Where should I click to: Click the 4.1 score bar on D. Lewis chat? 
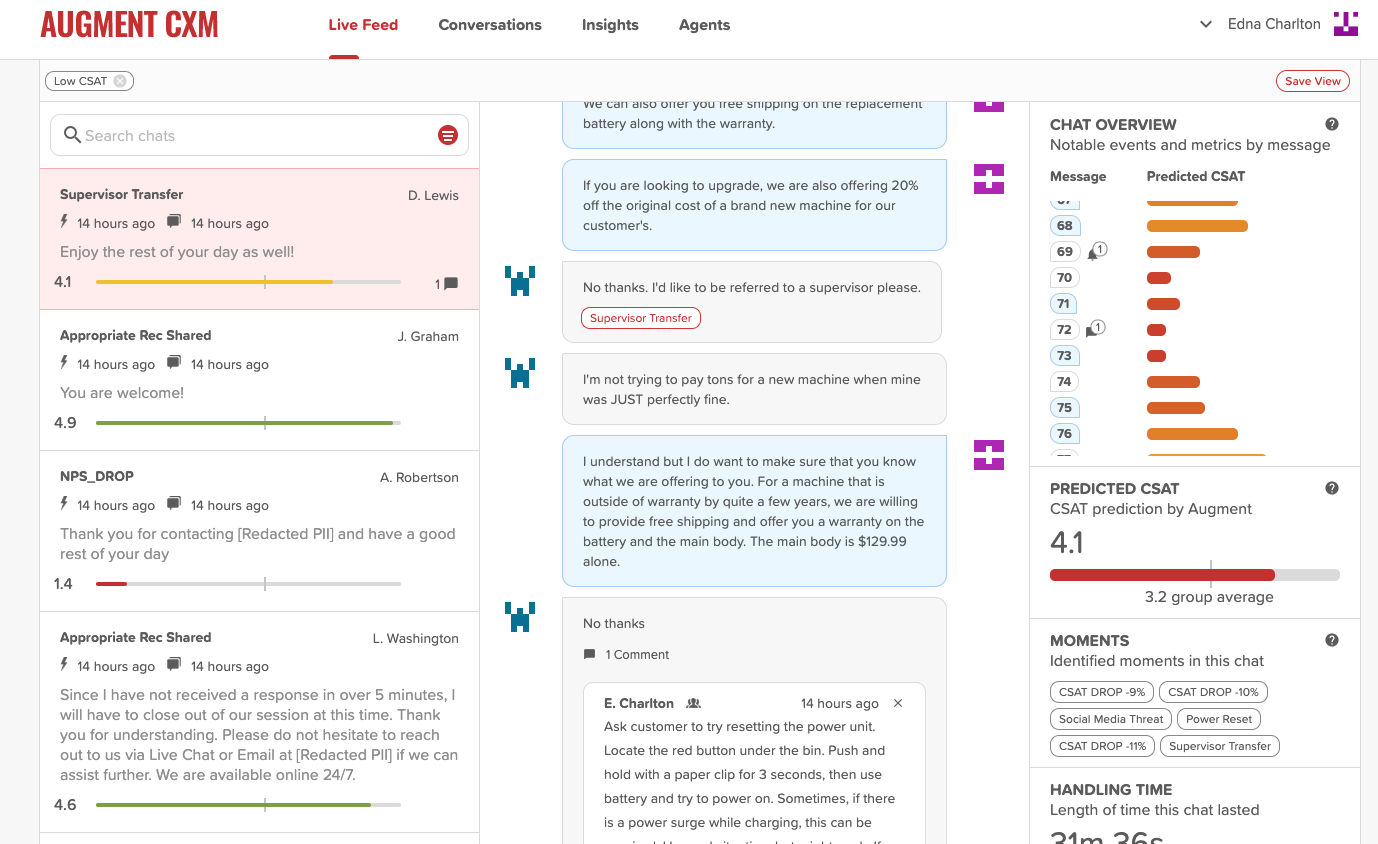coord(248,283)
